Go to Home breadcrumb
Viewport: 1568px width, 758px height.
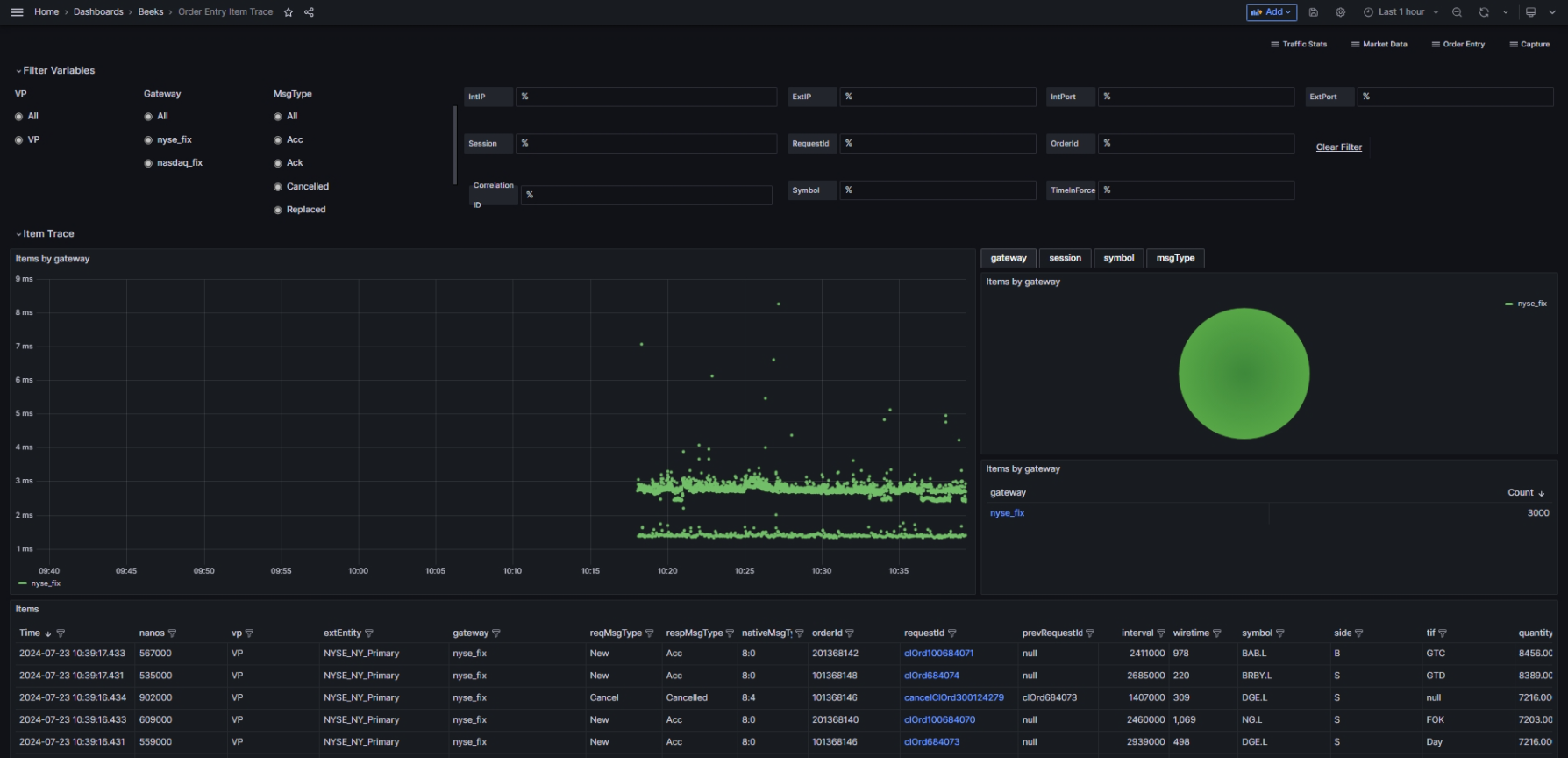point(46,12)
